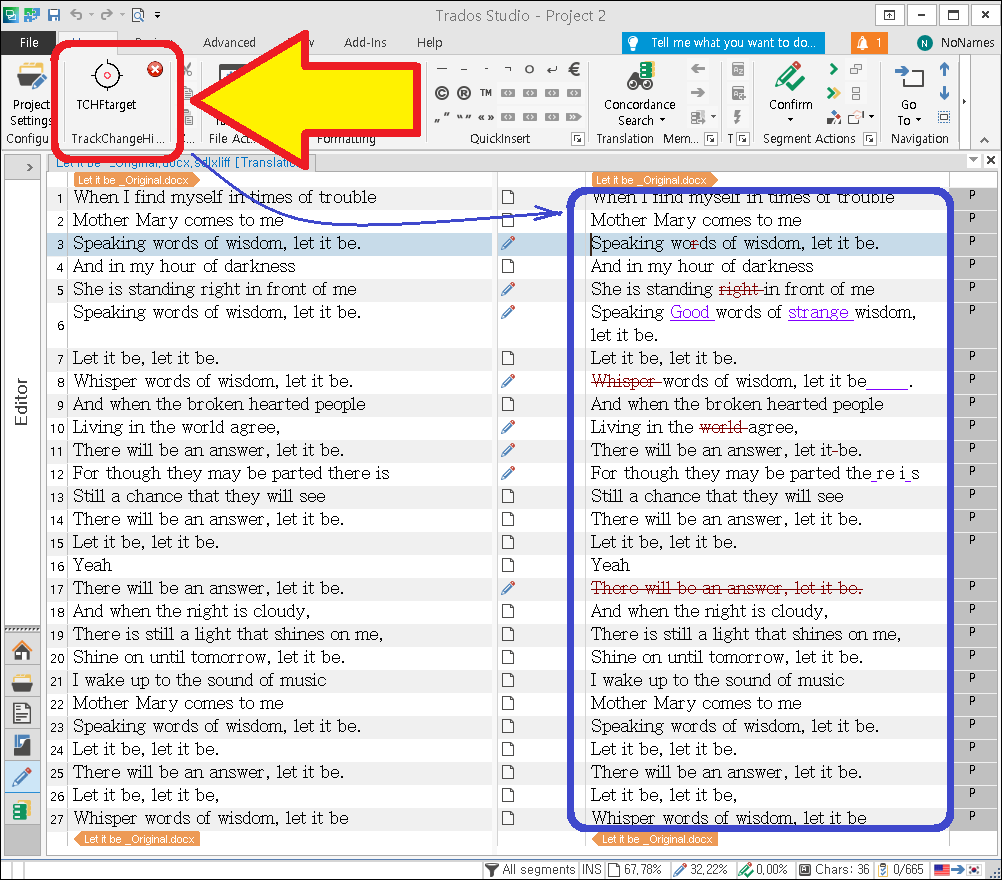Insert the degree ° symbol
The width and height of the screenshot is (1002, 880).
[529, 69]
